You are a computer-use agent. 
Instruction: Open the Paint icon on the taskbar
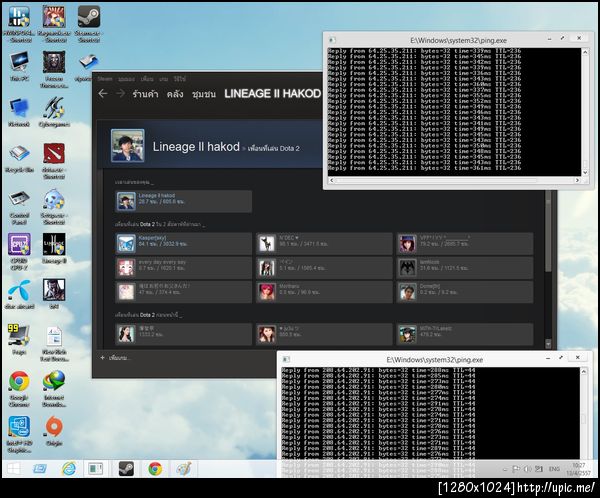(x=184, y=469)
